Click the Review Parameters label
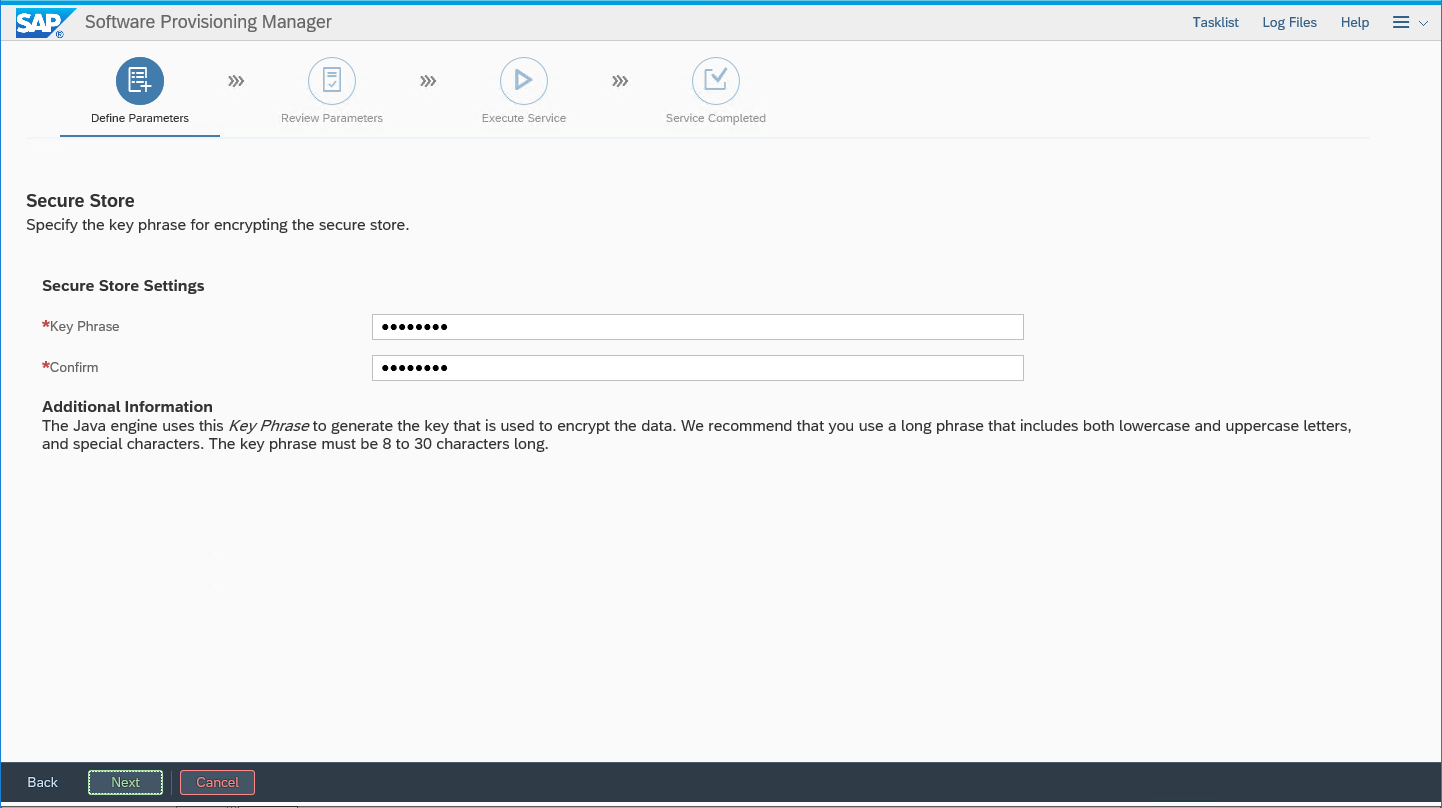 [x=332, y=118]
